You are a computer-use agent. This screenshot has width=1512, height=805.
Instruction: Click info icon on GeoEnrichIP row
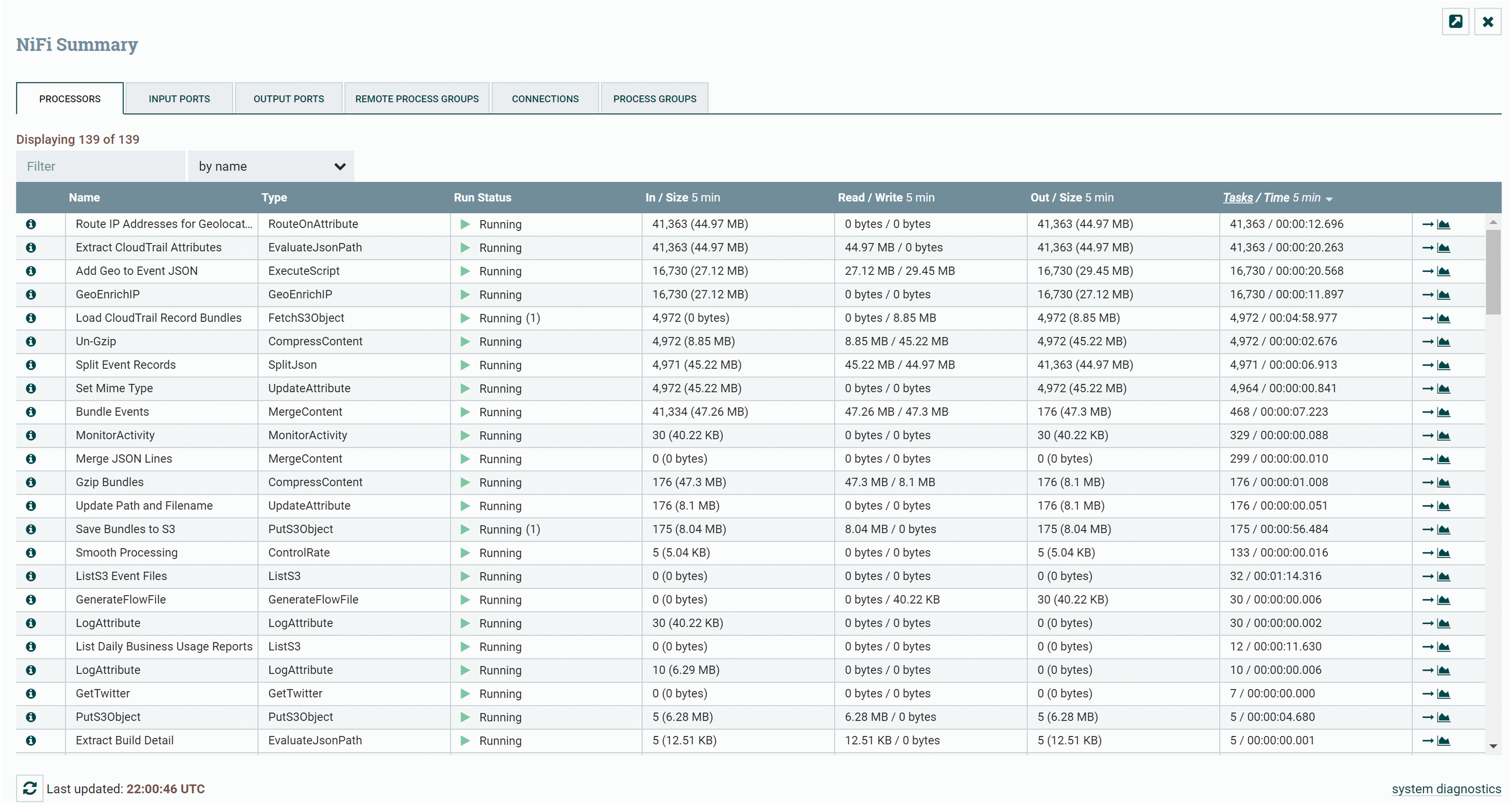click(x=31, y=295)
